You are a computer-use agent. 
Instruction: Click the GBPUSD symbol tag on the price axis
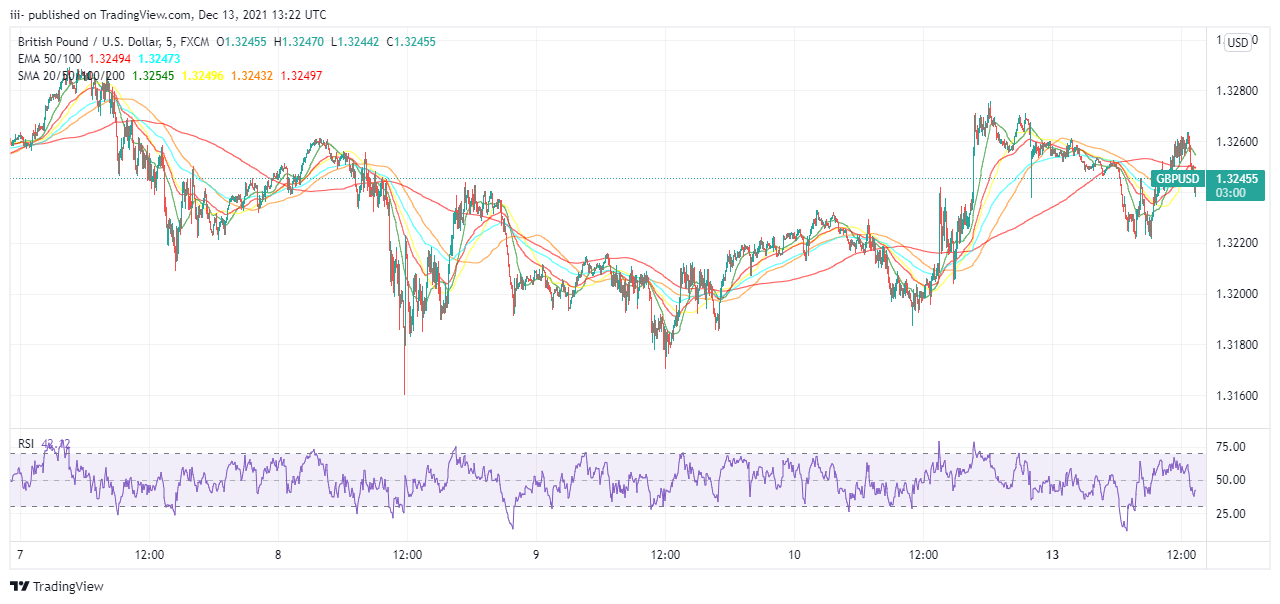tap(1177, 179)
